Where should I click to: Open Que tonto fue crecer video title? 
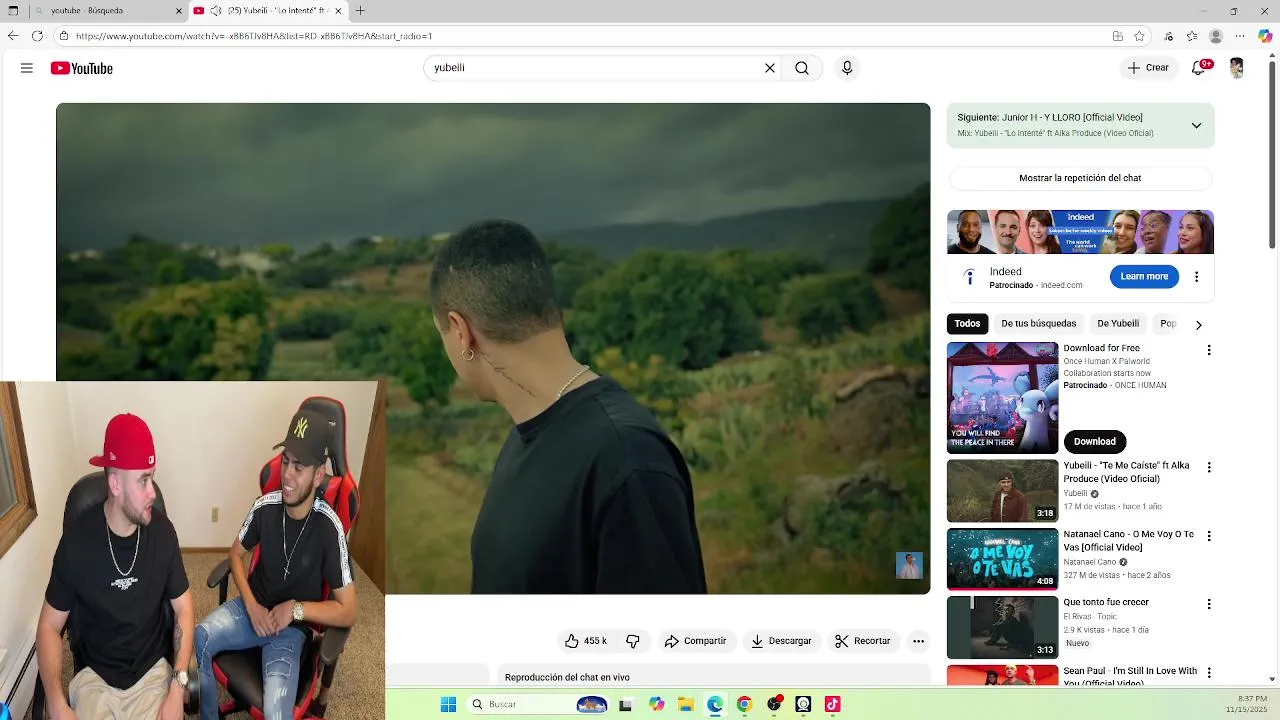pos(1106,602)
